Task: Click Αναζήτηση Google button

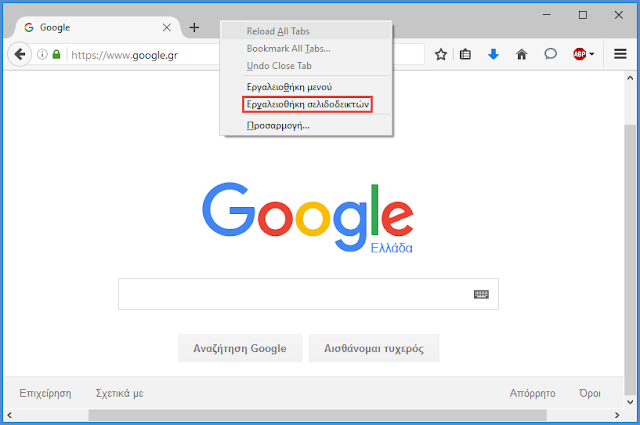Action: (x=240, y=348)
